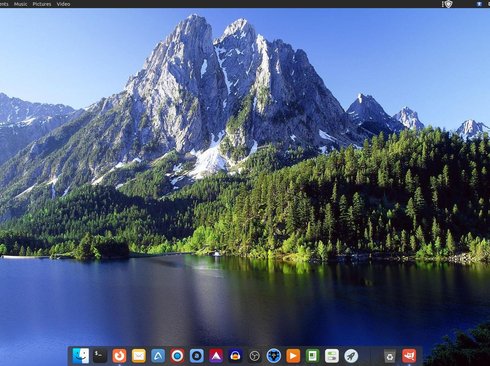Launch the purple triangle app icon
Screen dimensions: 490x366
[216, 356]
